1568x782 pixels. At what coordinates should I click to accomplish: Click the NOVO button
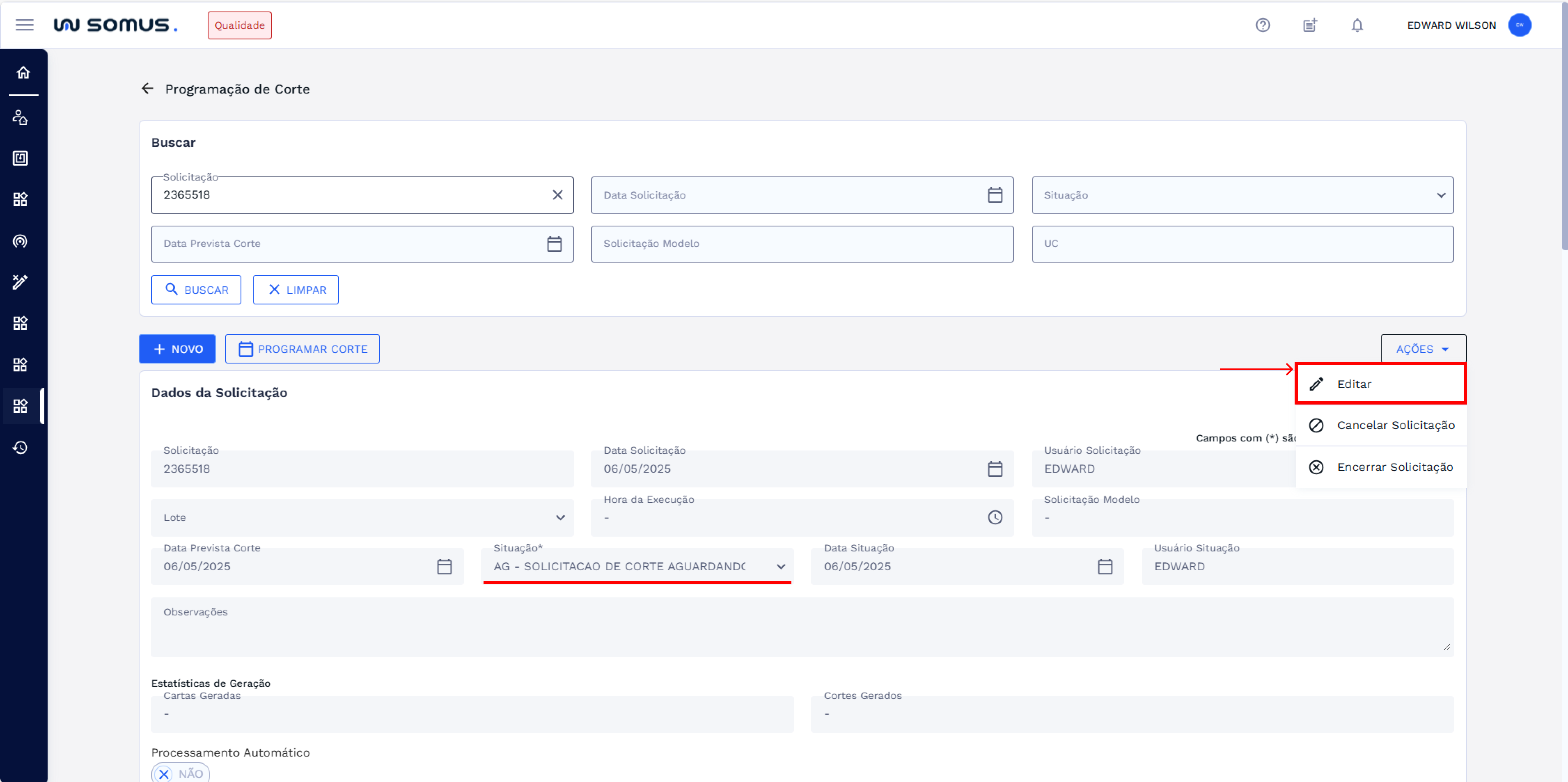177,349
